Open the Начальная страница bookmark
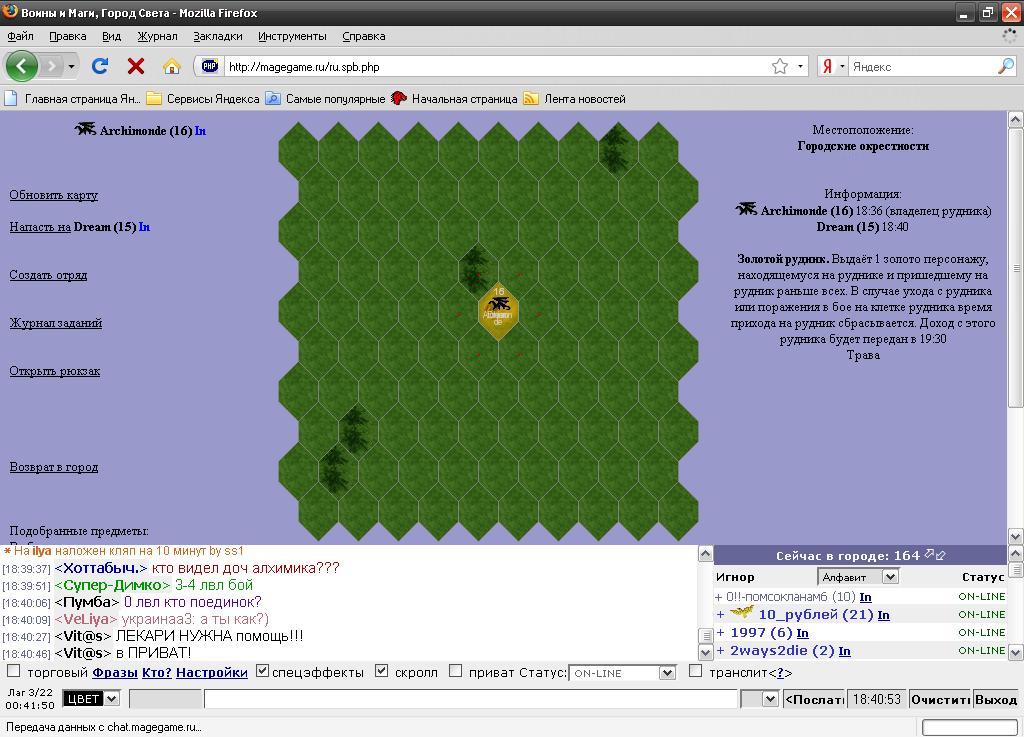1024x737 pixels. pyautogui.click(x=454, y=99)
